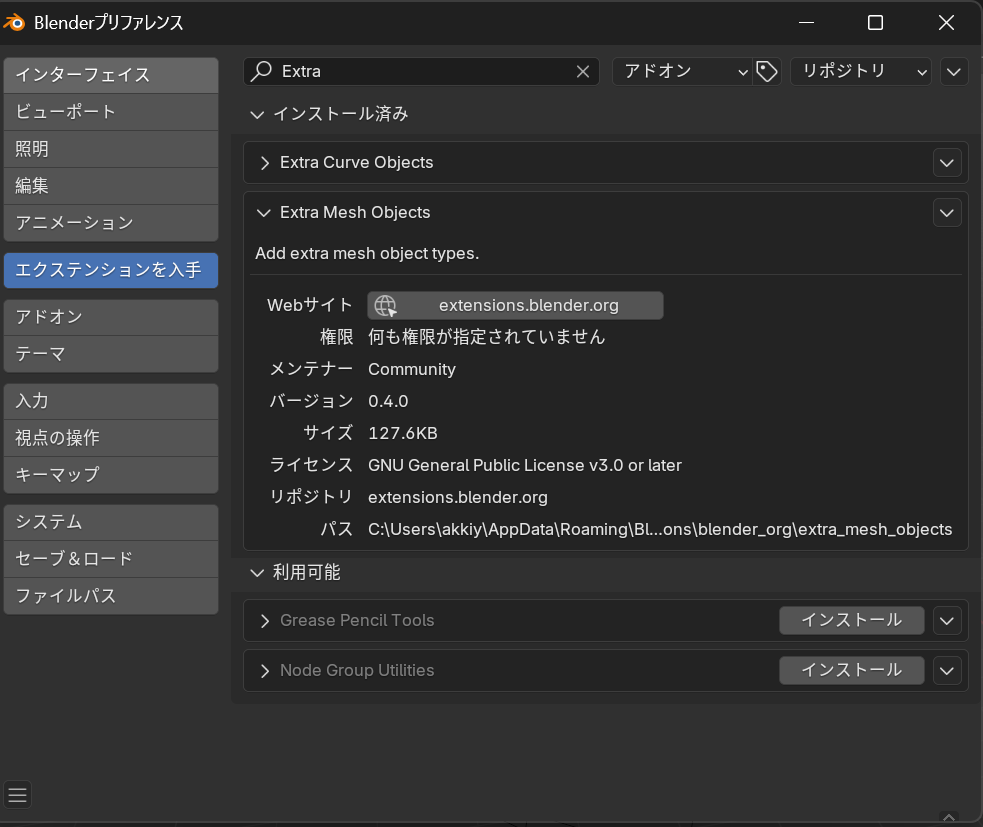Viewport: 983px width, 827px height.
Task: Expand the Node Group Utilities entry
Action: (265, 671)
